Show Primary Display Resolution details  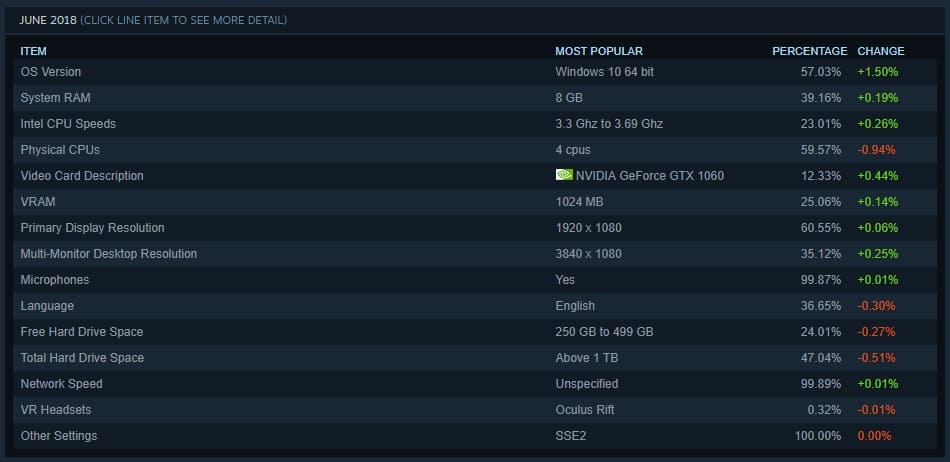pos(474,228)
